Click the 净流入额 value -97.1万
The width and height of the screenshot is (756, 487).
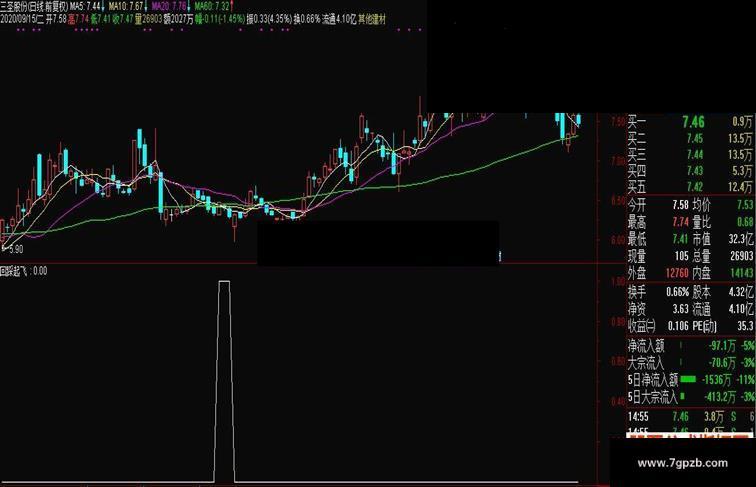click(x=722, y=346)
